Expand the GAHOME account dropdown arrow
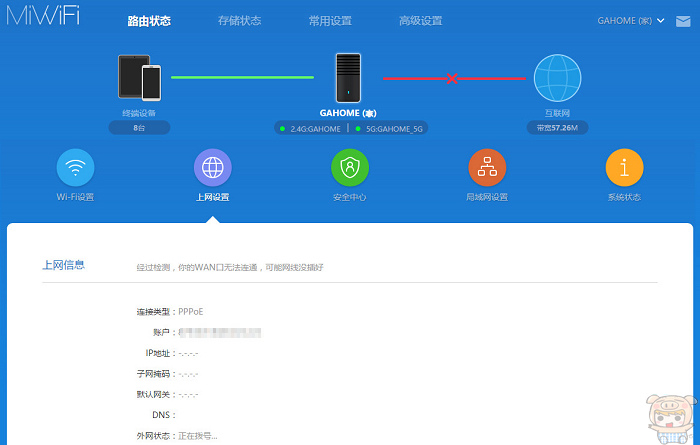700x445 pixels. coord(661,21)
